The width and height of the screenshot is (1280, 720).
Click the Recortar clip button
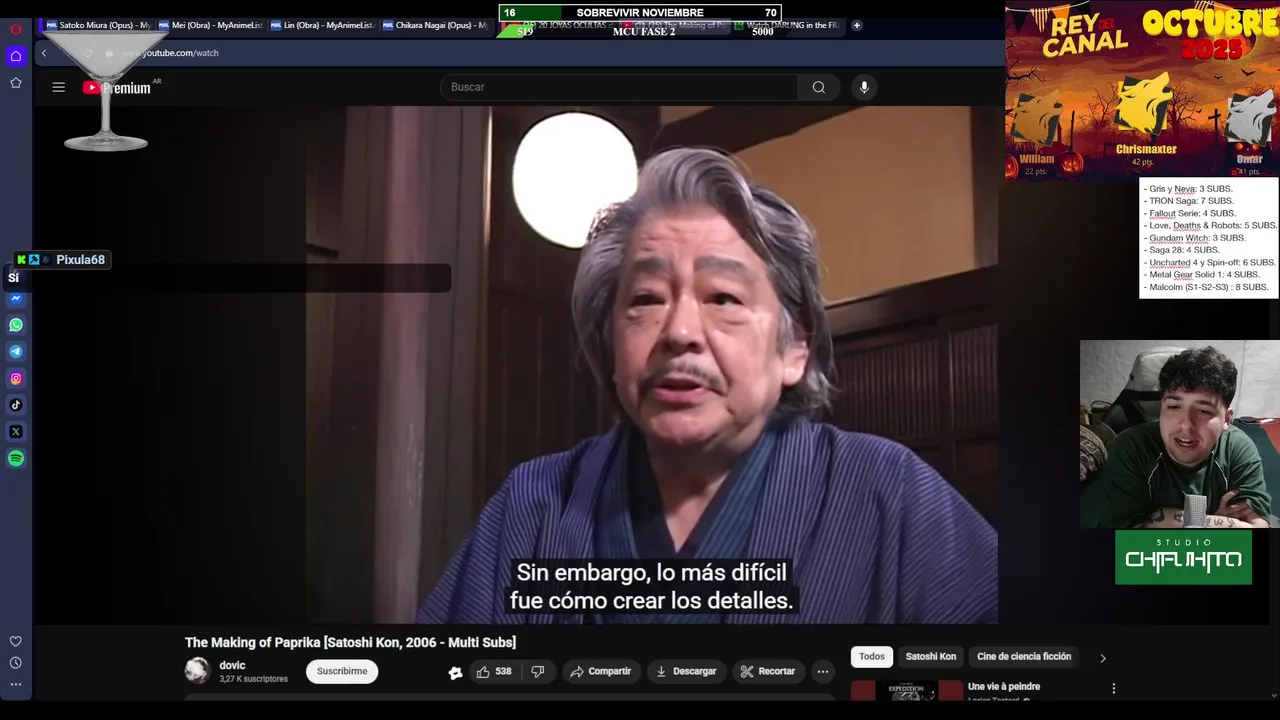click(x=768, y=672)
